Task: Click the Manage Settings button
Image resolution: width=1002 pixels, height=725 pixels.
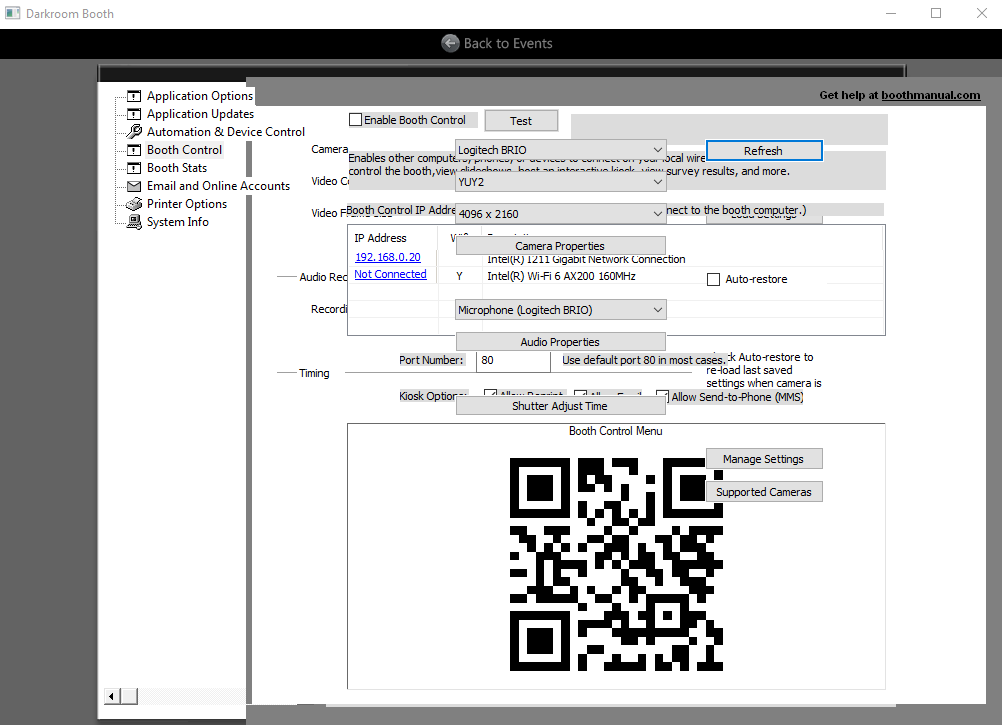Action: [x=764, y=459]
